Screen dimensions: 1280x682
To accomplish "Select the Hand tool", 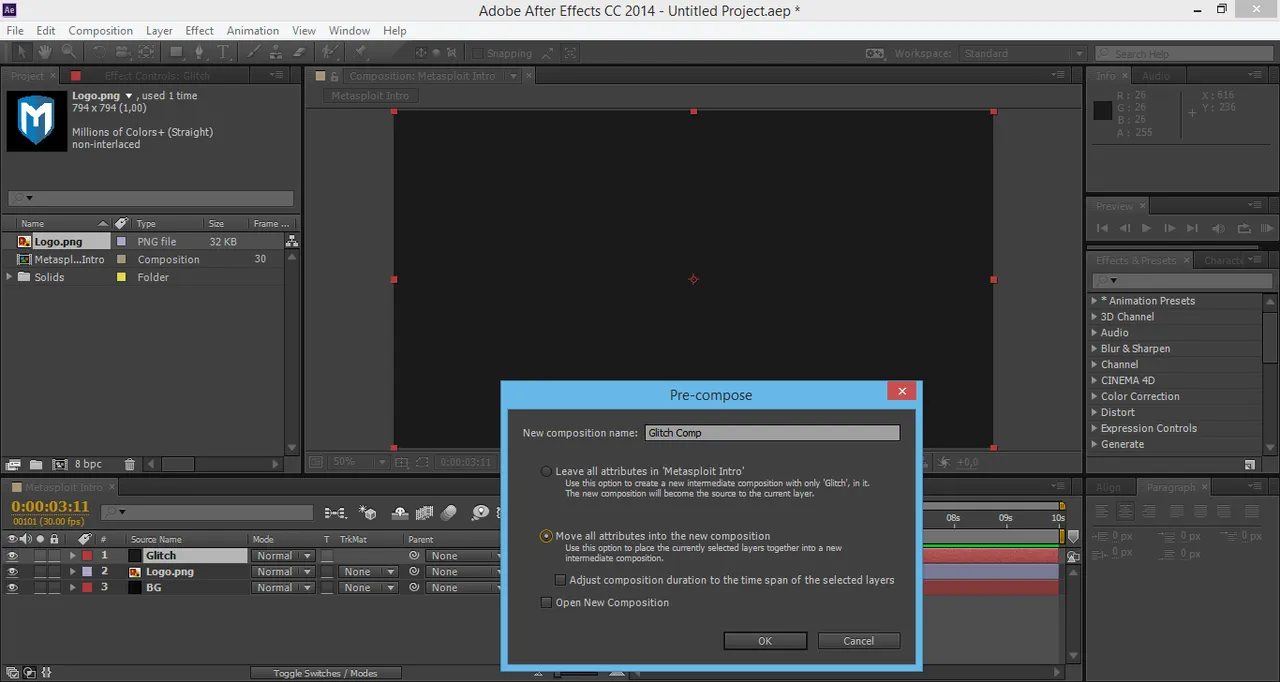I will (x=45, y=52).
